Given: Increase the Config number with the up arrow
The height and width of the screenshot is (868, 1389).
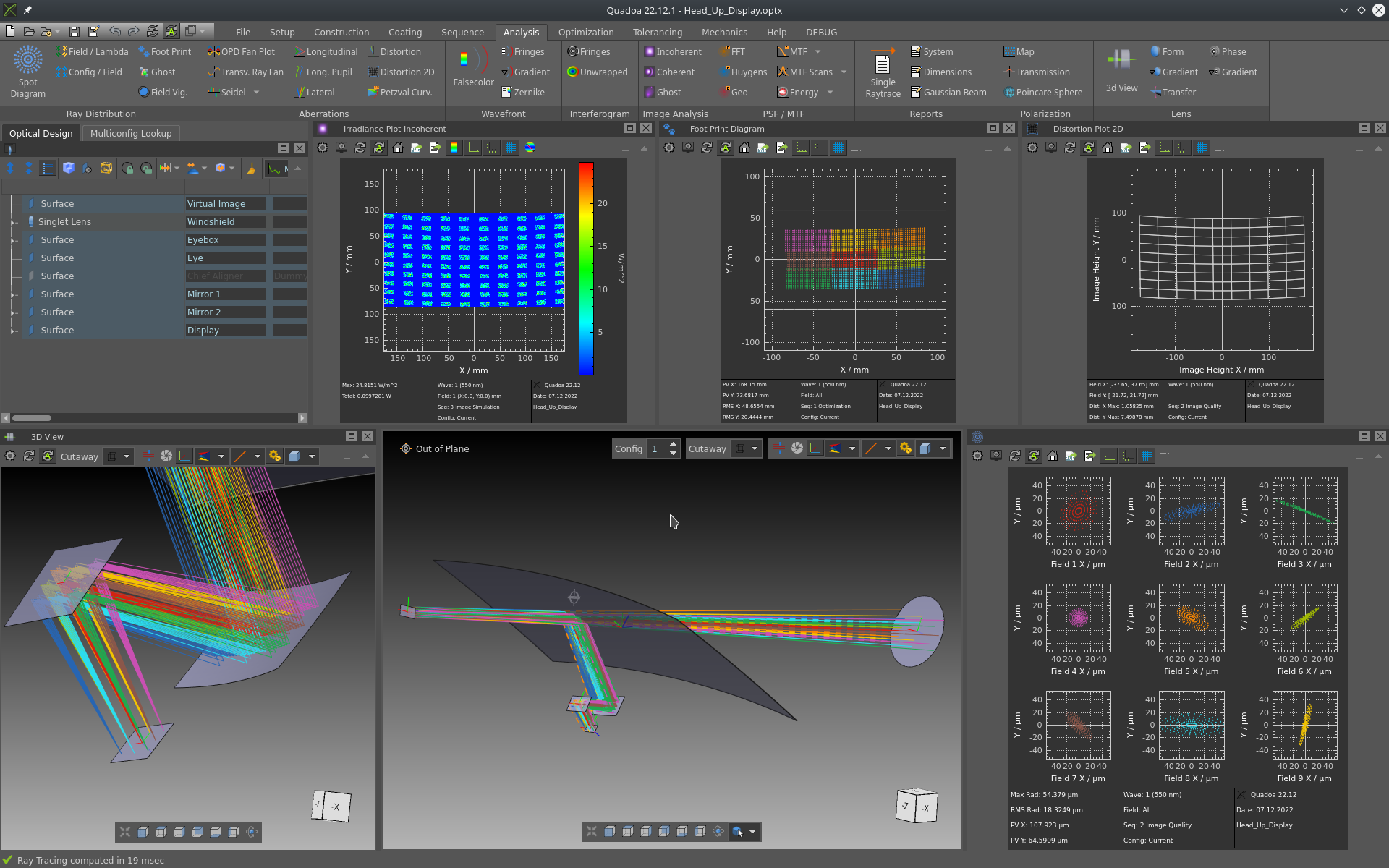Looking at the screenshot, I should (x=674, y=444).
